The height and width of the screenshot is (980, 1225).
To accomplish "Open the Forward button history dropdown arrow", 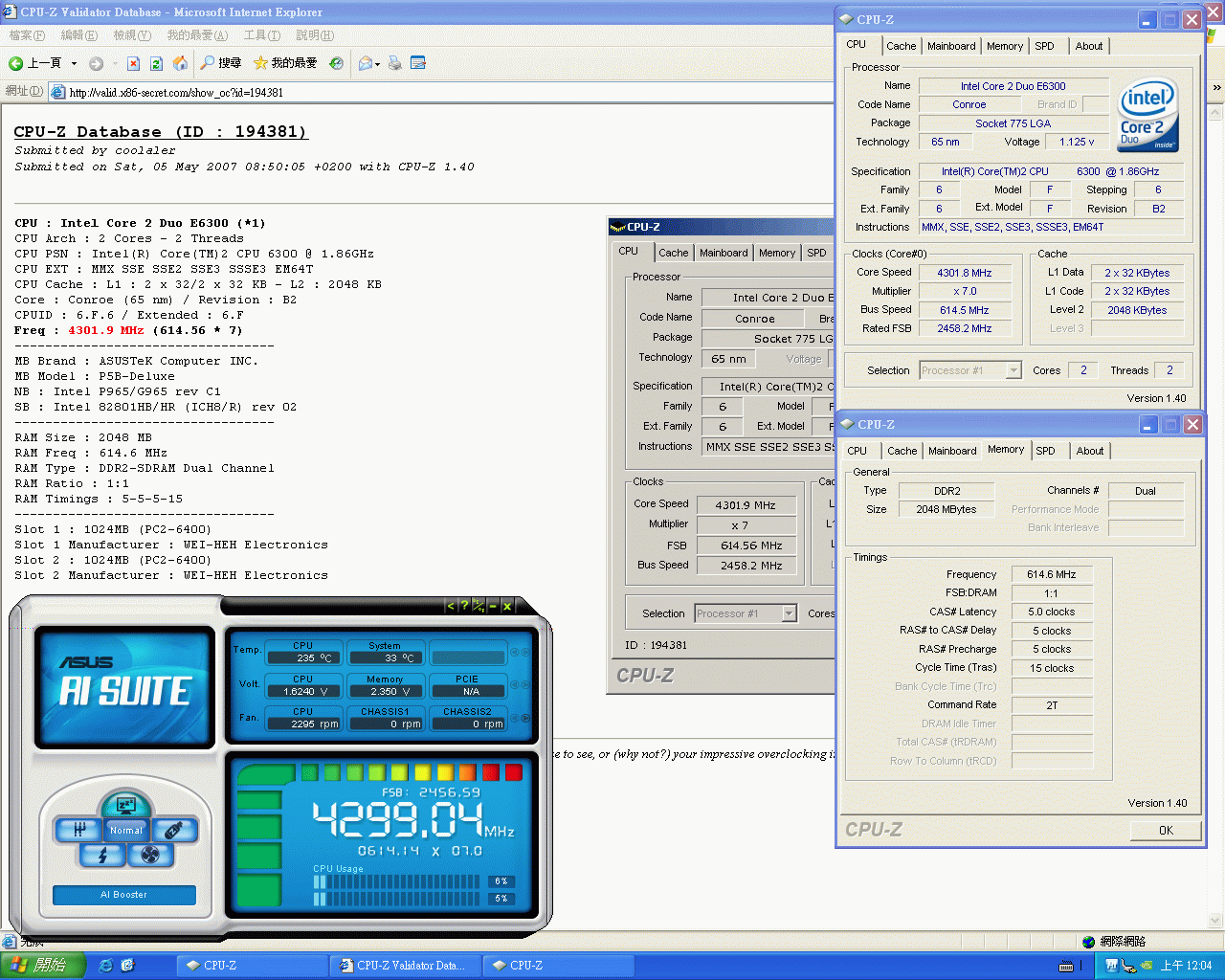I will 115,64.
